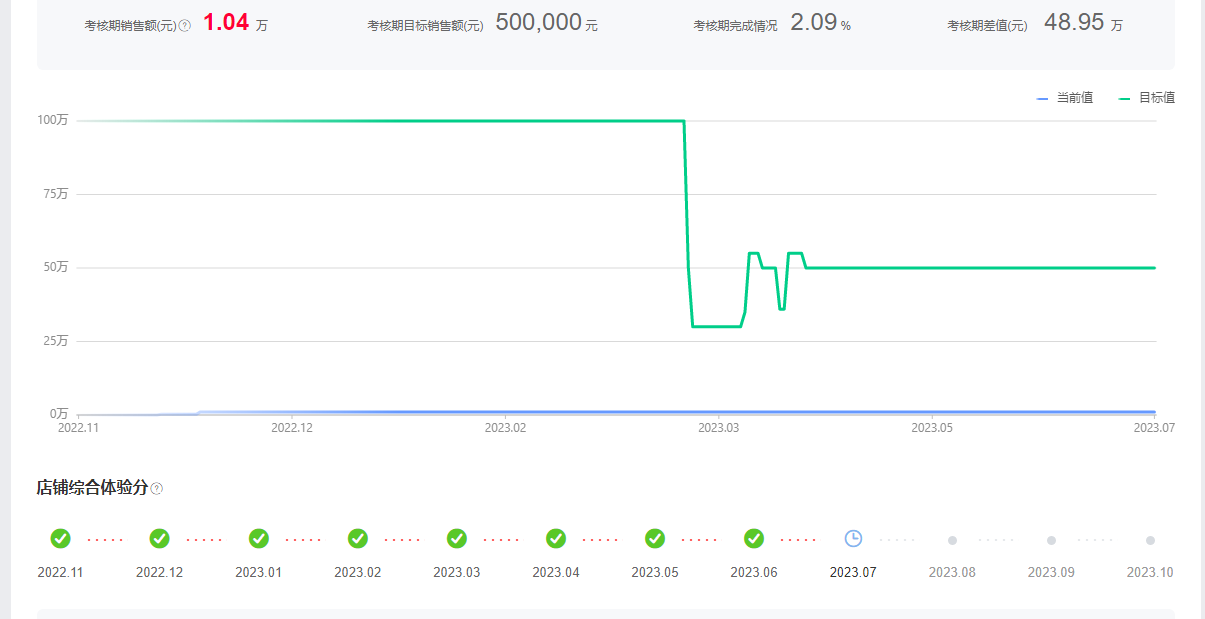1205x619 pixels.
Task: Click the green checkmark above 2023.01
Action: tap(258, 538)
